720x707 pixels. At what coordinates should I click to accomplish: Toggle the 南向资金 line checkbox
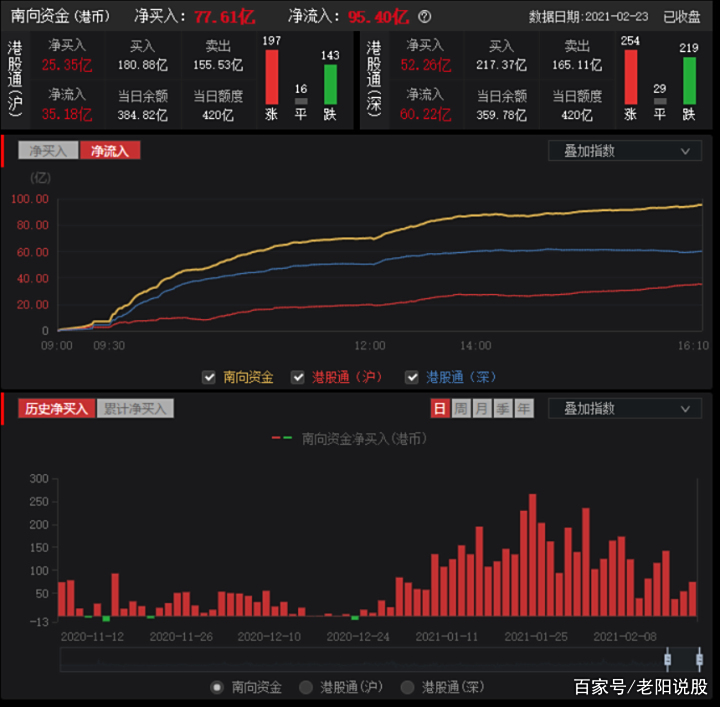[209, 377]
